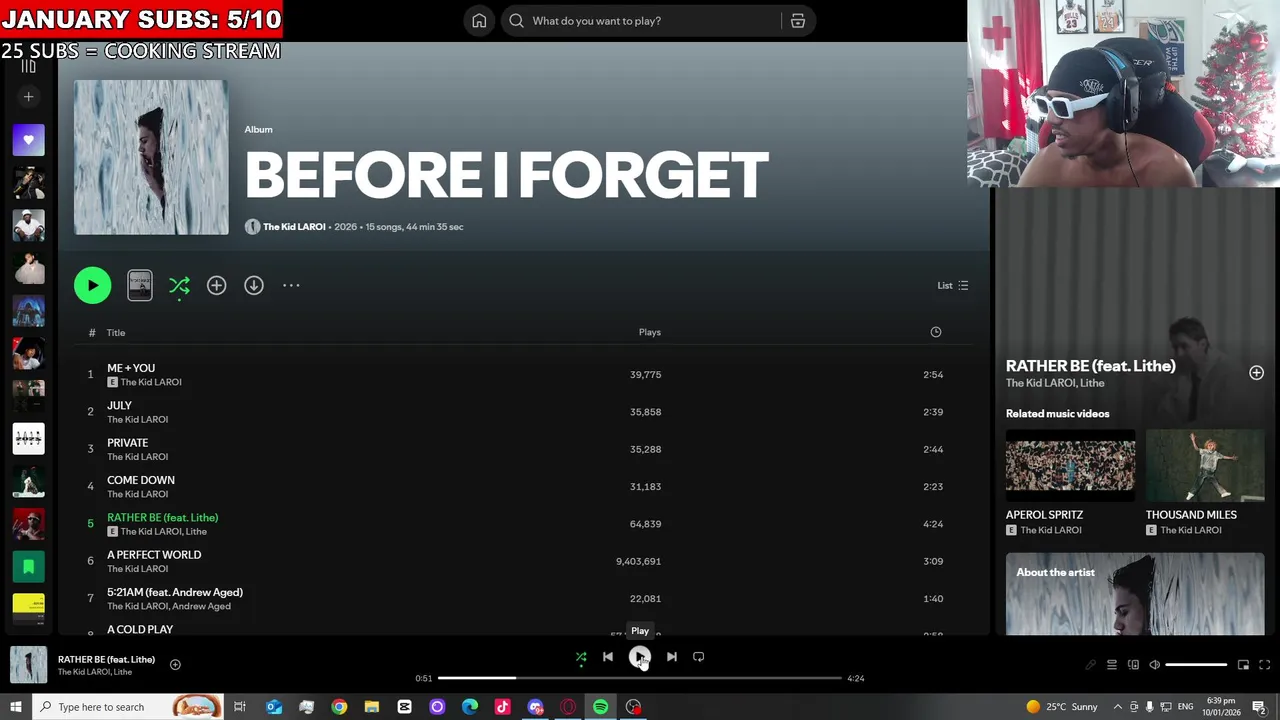Viewport: 1280px width, 720px height.
Task: Open the album preview thumbnail next to play
Action: pos(140,285)
